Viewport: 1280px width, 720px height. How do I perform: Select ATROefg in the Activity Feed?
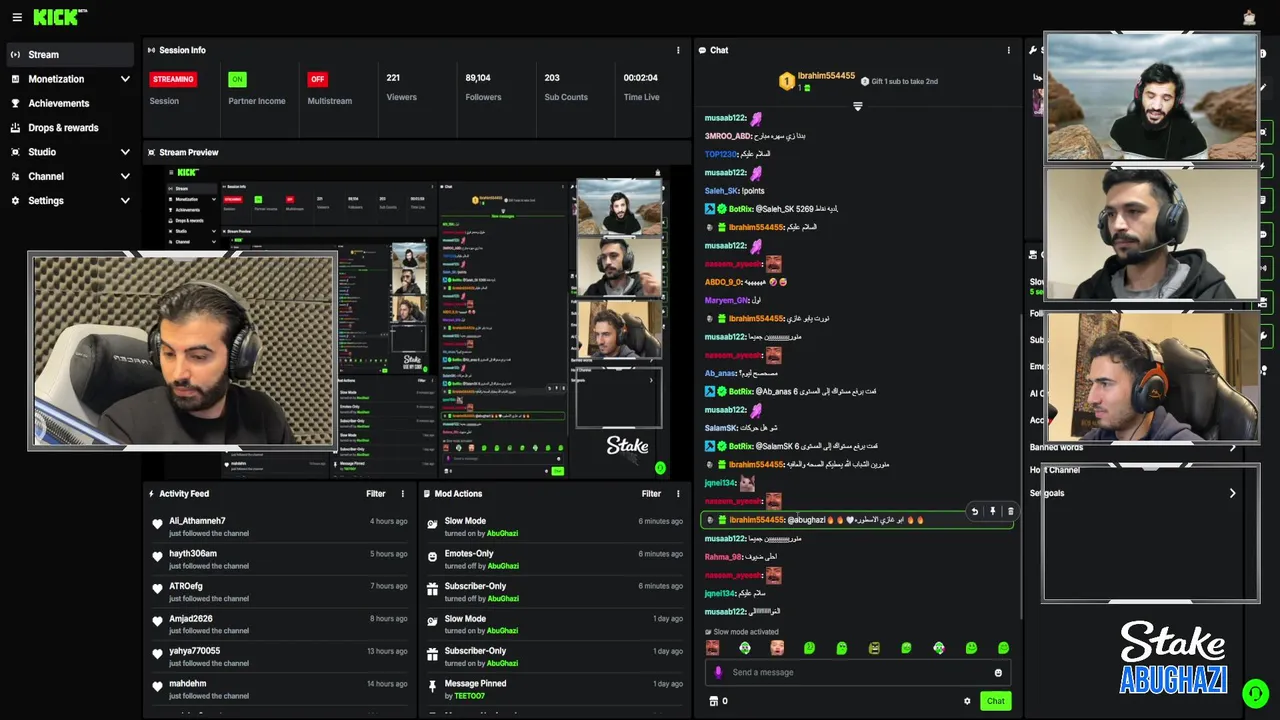(186, 586)
